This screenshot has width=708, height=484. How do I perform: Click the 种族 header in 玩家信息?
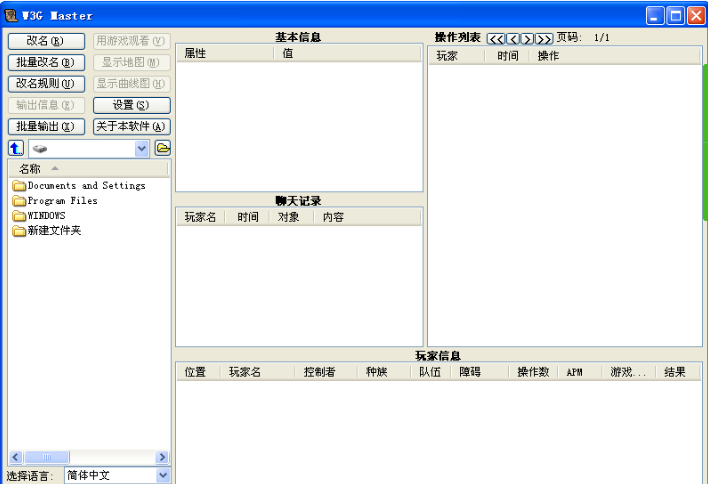click(x=384, y=372)
